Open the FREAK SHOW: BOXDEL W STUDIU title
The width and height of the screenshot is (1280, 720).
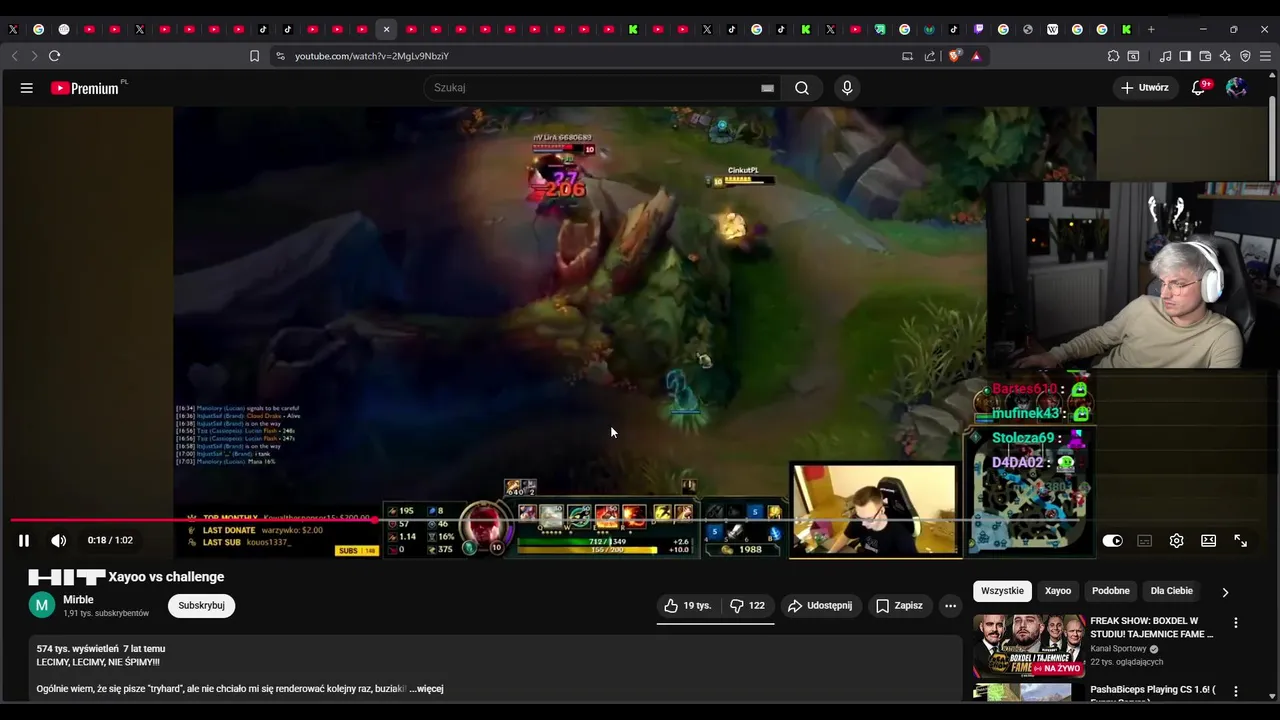(x=1152, y=627)
